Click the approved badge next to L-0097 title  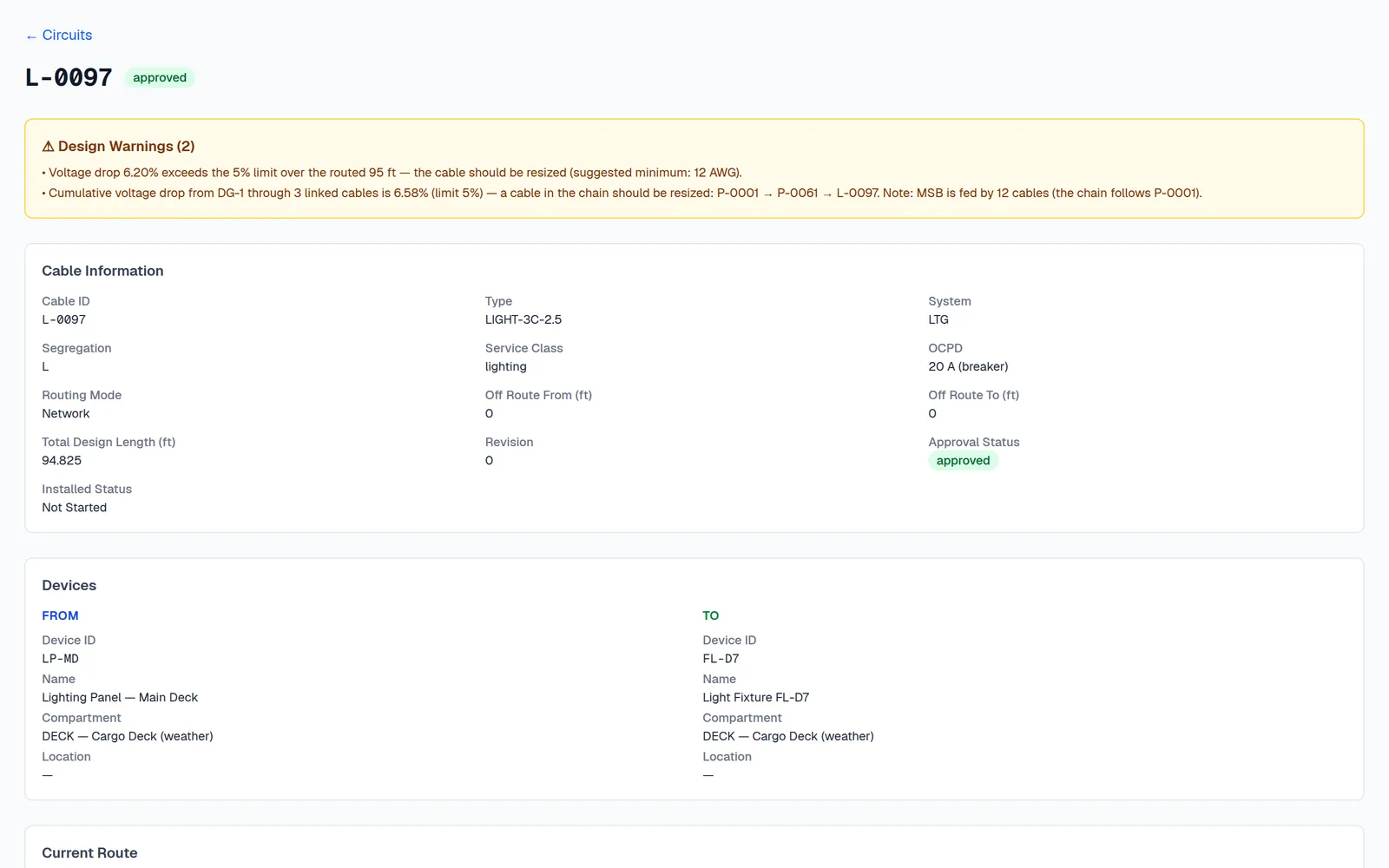(160, 77)
